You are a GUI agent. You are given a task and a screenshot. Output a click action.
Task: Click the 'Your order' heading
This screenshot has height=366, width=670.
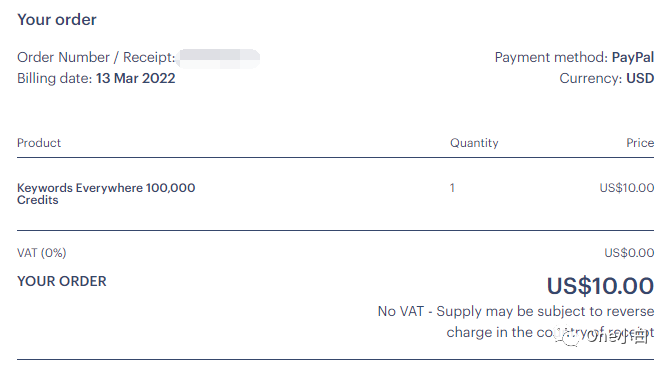click(57, 20)
